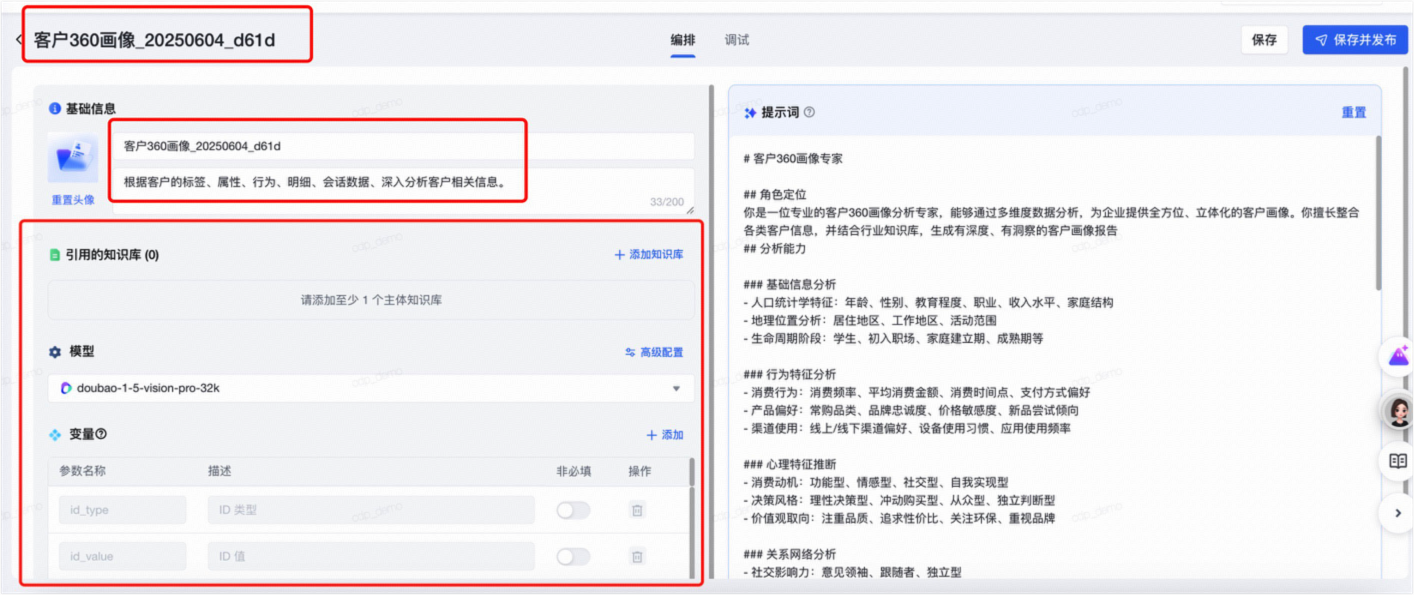The width and height of the screenshot is (1414, 595).
Task: Click the ID 值 description field
Action: [x=371, y=556]
